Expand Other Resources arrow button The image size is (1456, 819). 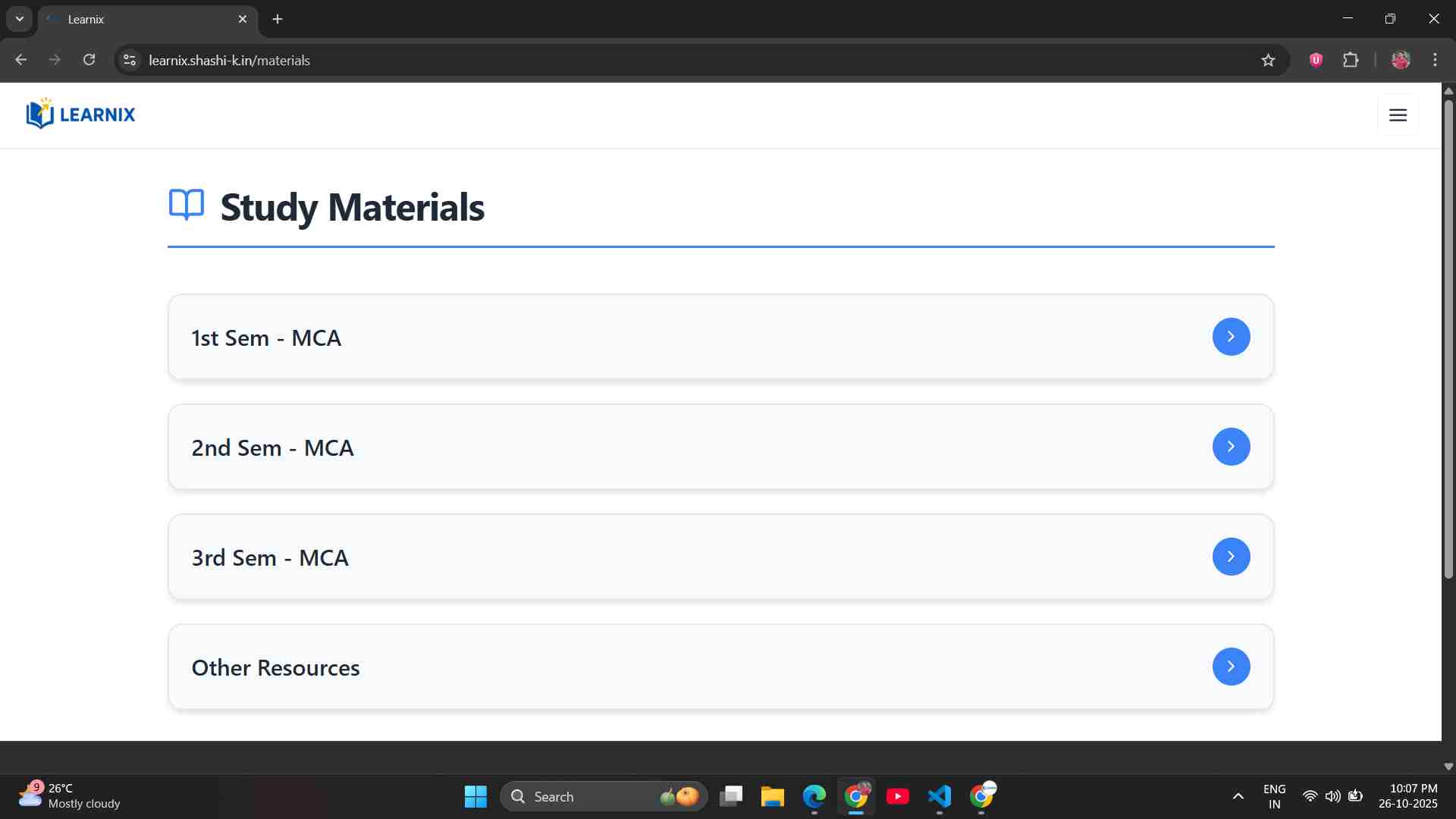(x=1231, y=667)
